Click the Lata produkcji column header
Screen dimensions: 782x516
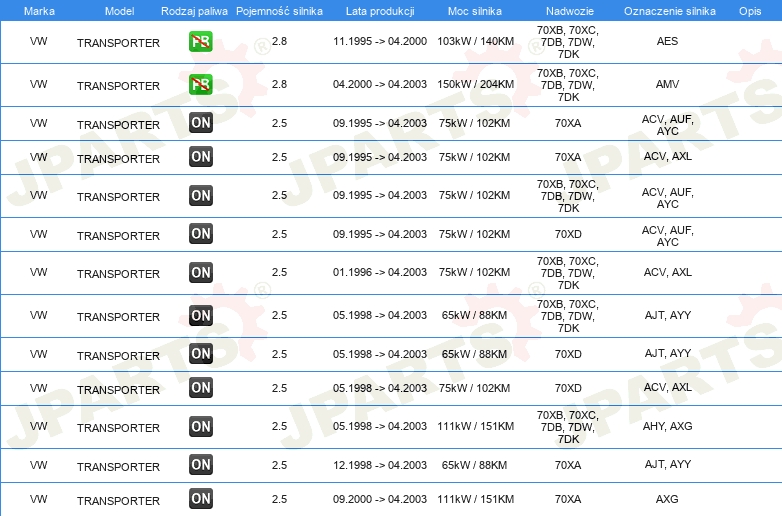point(380,11)
